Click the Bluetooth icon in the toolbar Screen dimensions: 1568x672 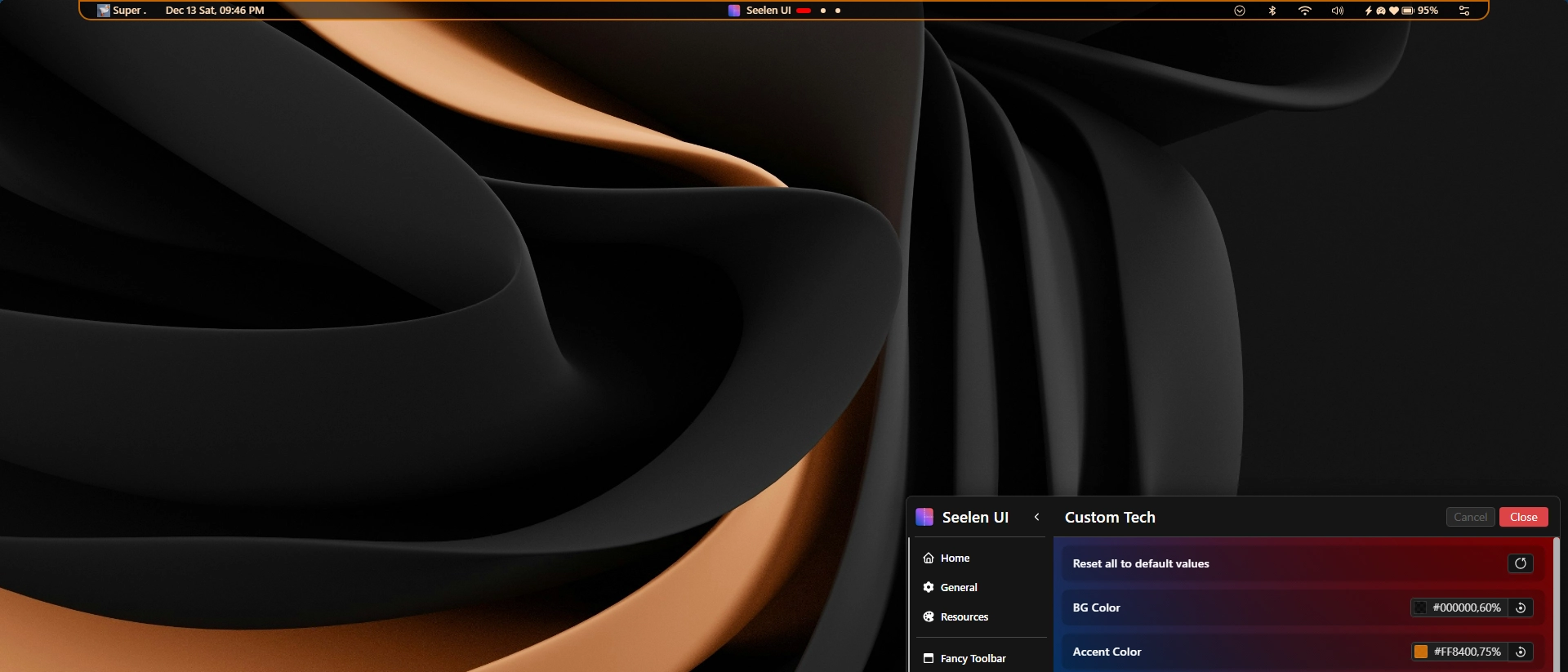click(x=1272, y=11)
